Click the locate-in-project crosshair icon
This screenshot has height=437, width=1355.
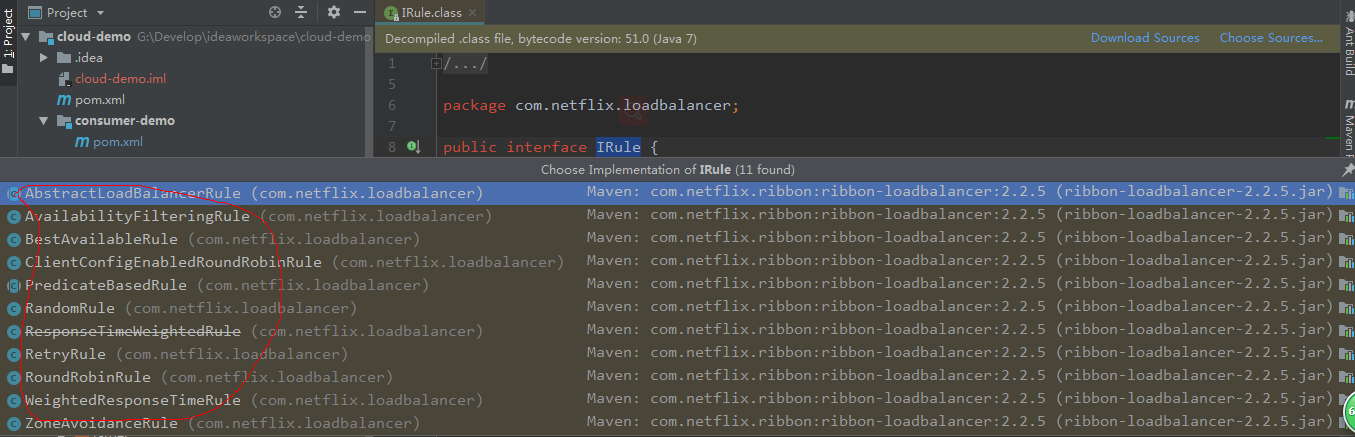(x=275, y=13)
